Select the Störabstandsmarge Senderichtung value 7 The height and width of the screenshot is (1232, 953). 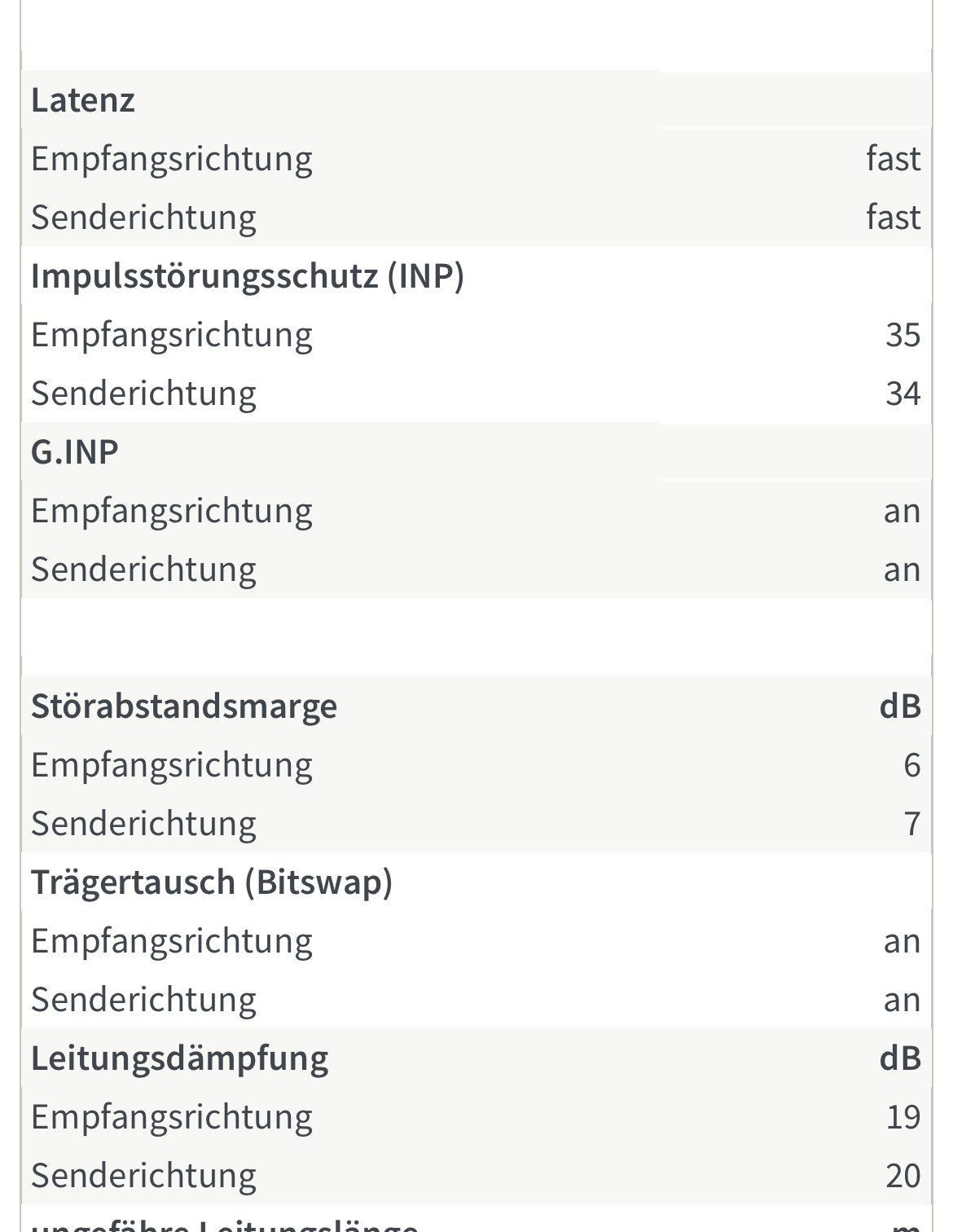pyautogui.click(x=912, y=824)
